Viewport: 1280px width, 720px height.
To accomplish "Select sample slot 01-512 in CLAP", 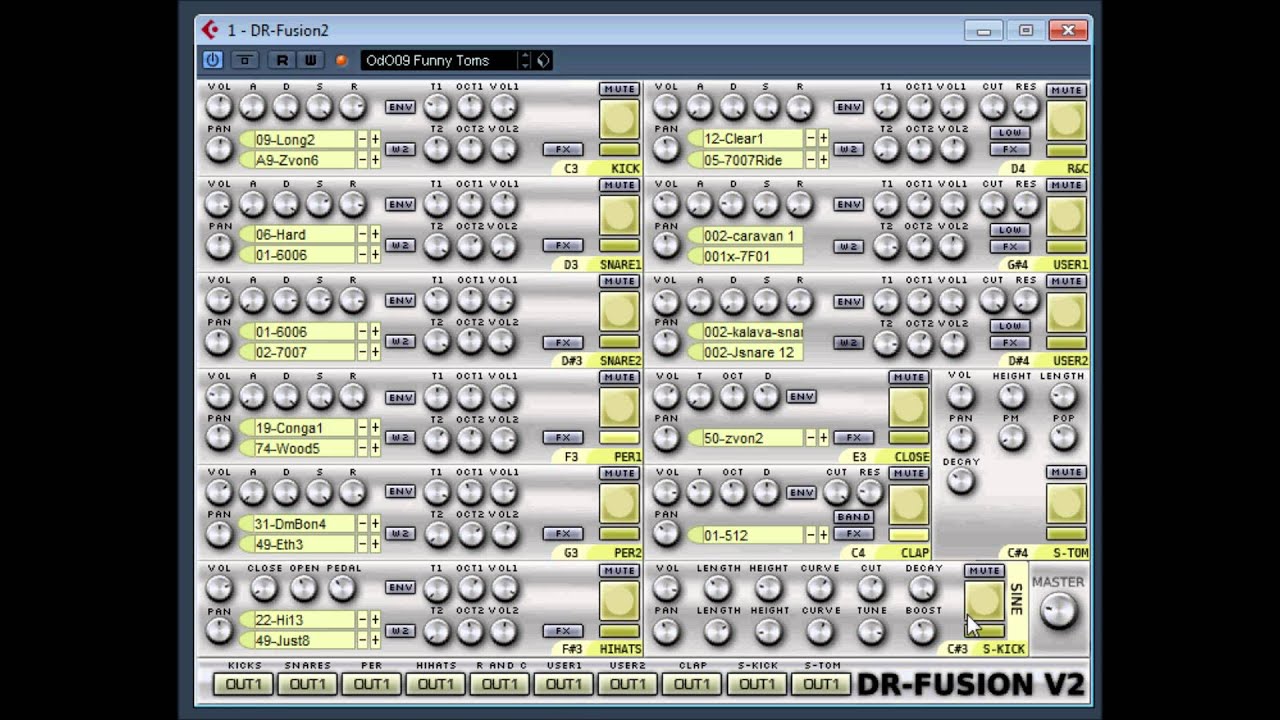I will pyautogui.click(x=751, y=535).
